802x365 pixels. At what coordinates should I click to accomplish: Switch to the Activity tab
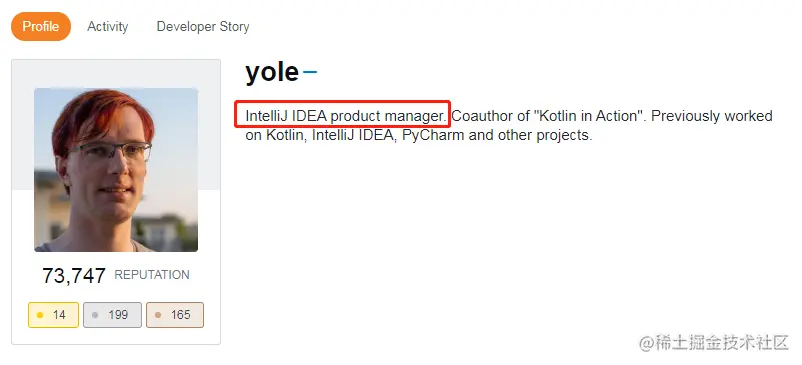point(107,27)
